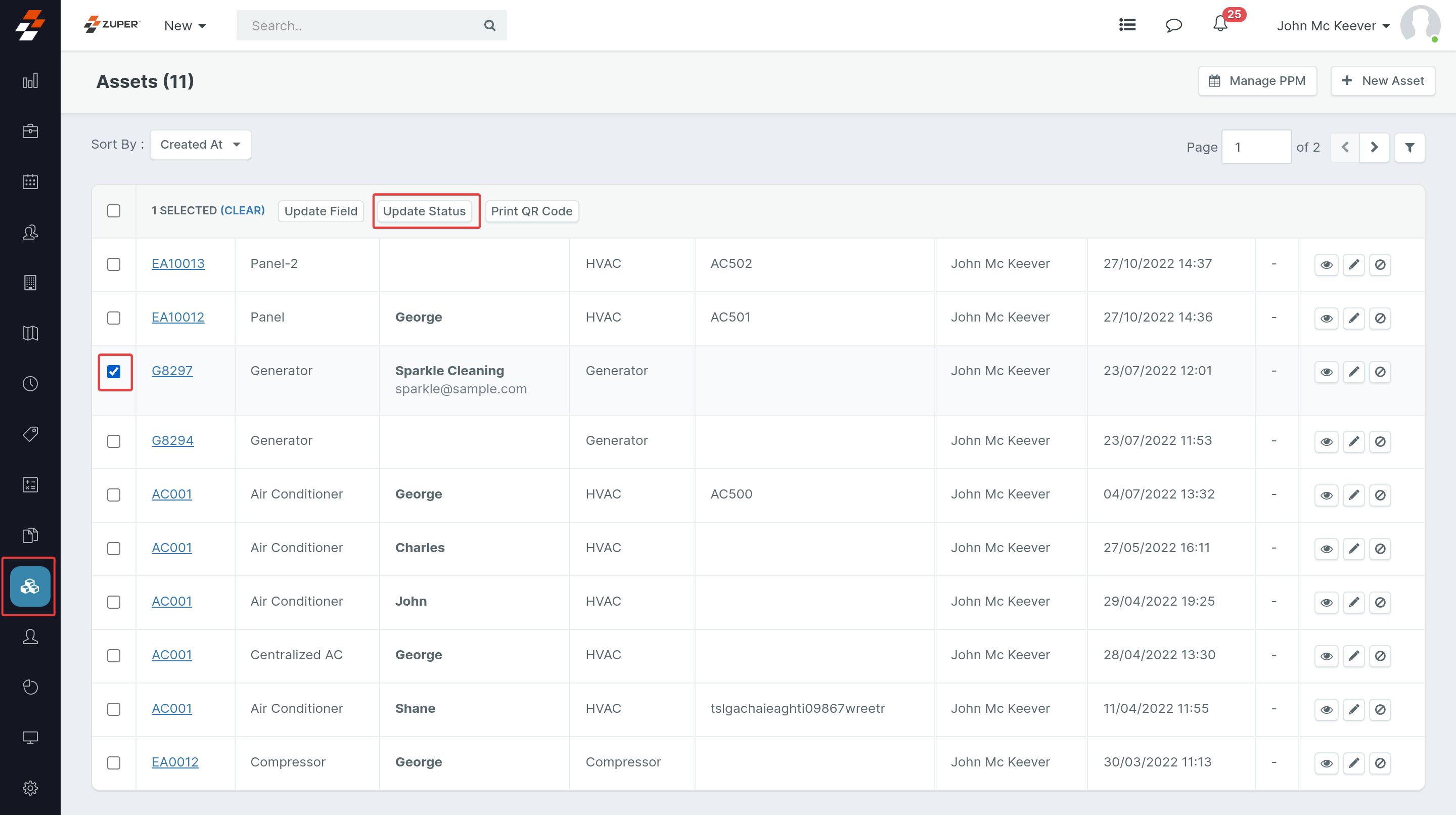Open the G8294 asset link

coord(172,440)
